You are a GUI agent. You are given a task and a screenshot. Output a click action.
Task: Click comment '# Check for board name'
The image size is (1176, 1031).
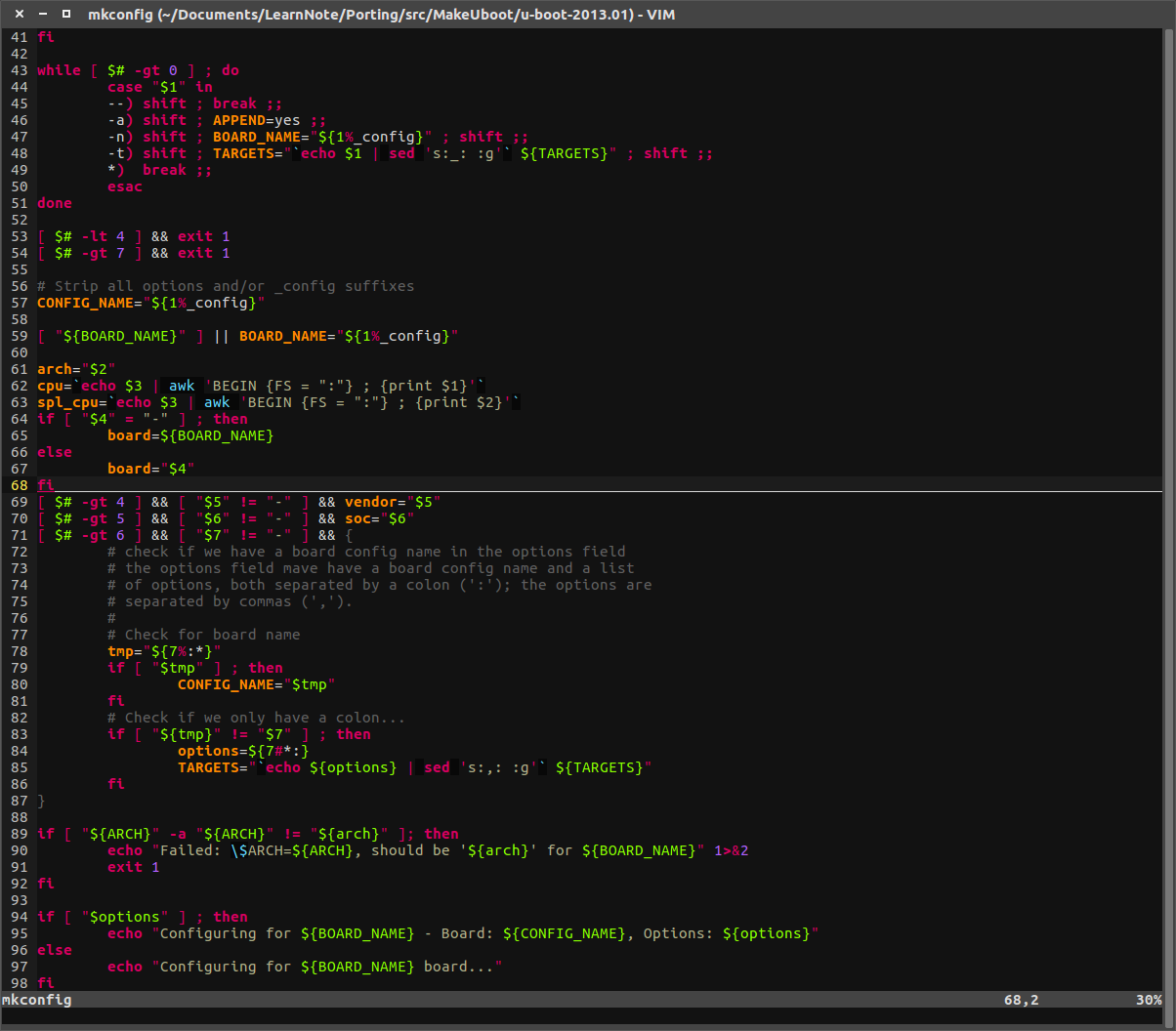pyautogui.click(x=204, y=635)
